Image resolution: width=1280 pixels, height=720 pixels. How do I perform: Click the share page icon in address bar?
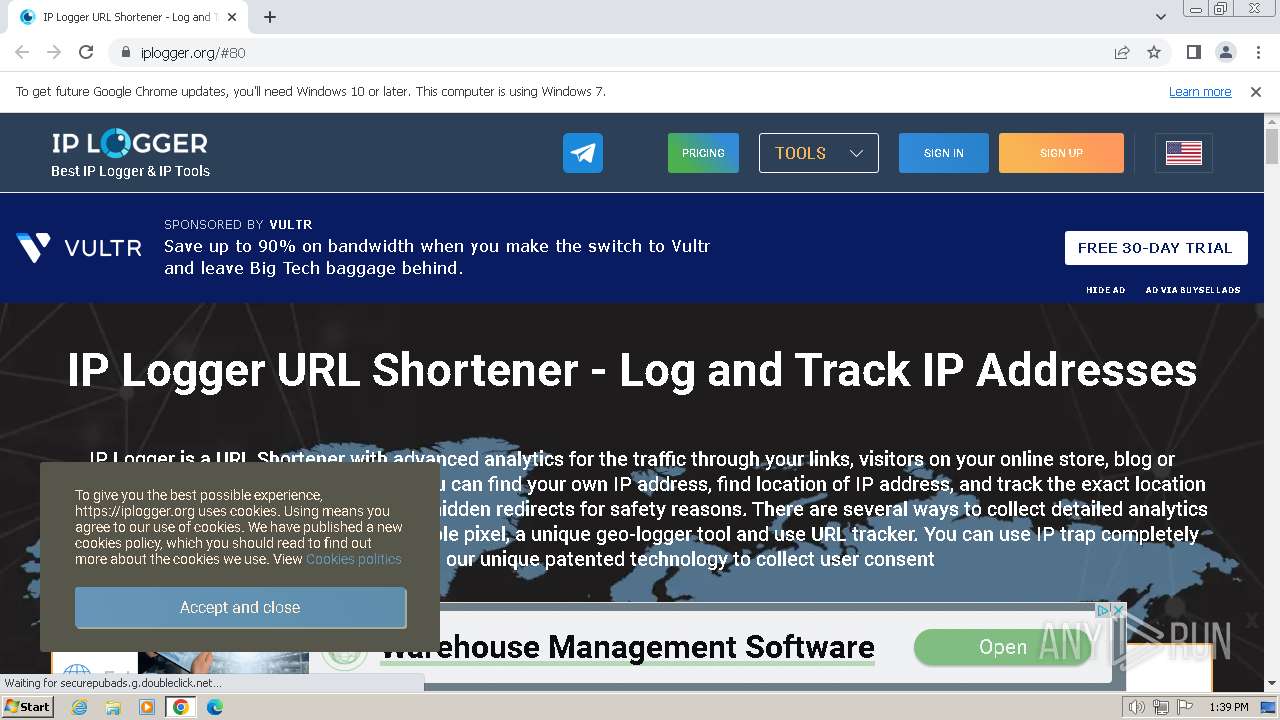click(1122, 52)
